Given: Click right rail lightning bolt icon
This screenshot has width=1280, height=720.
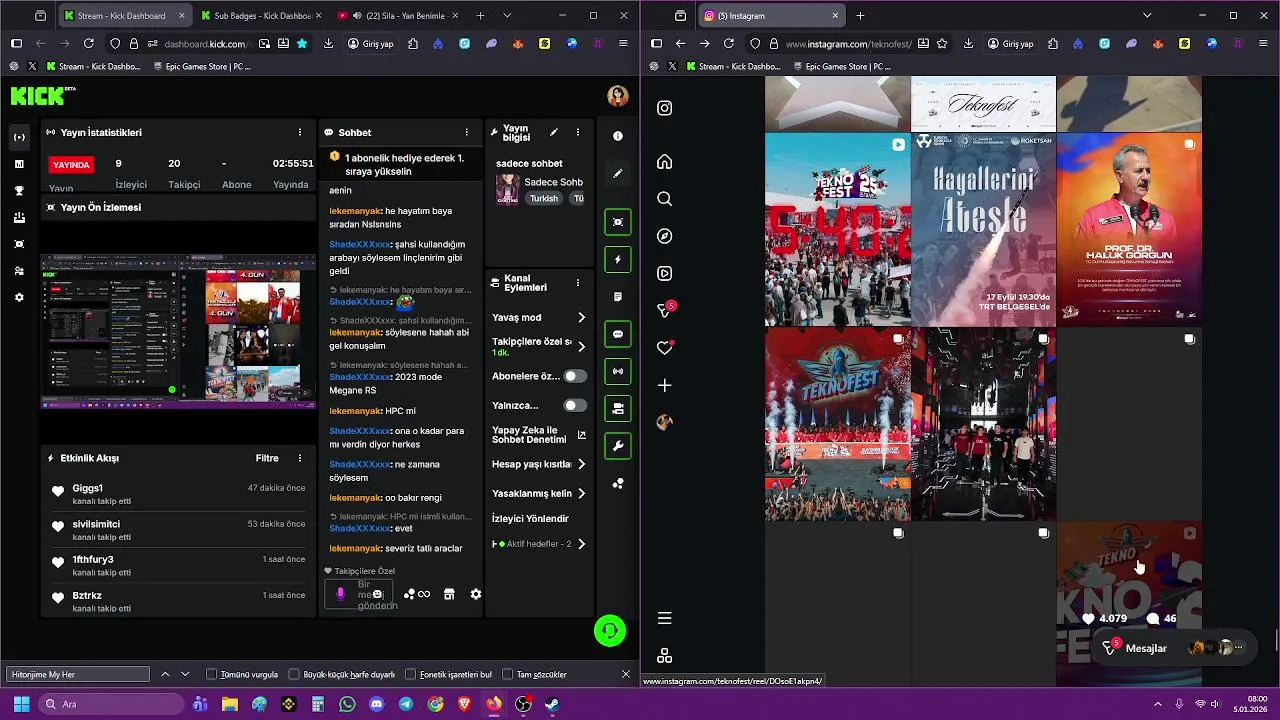Looking at the screenshot, I should click(617, 259).
